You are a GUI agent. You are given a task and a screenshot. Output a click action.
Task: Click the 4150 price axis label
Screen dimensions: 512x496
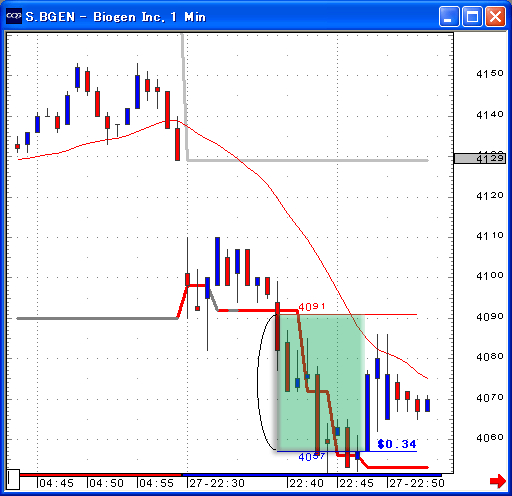(490, 74)
